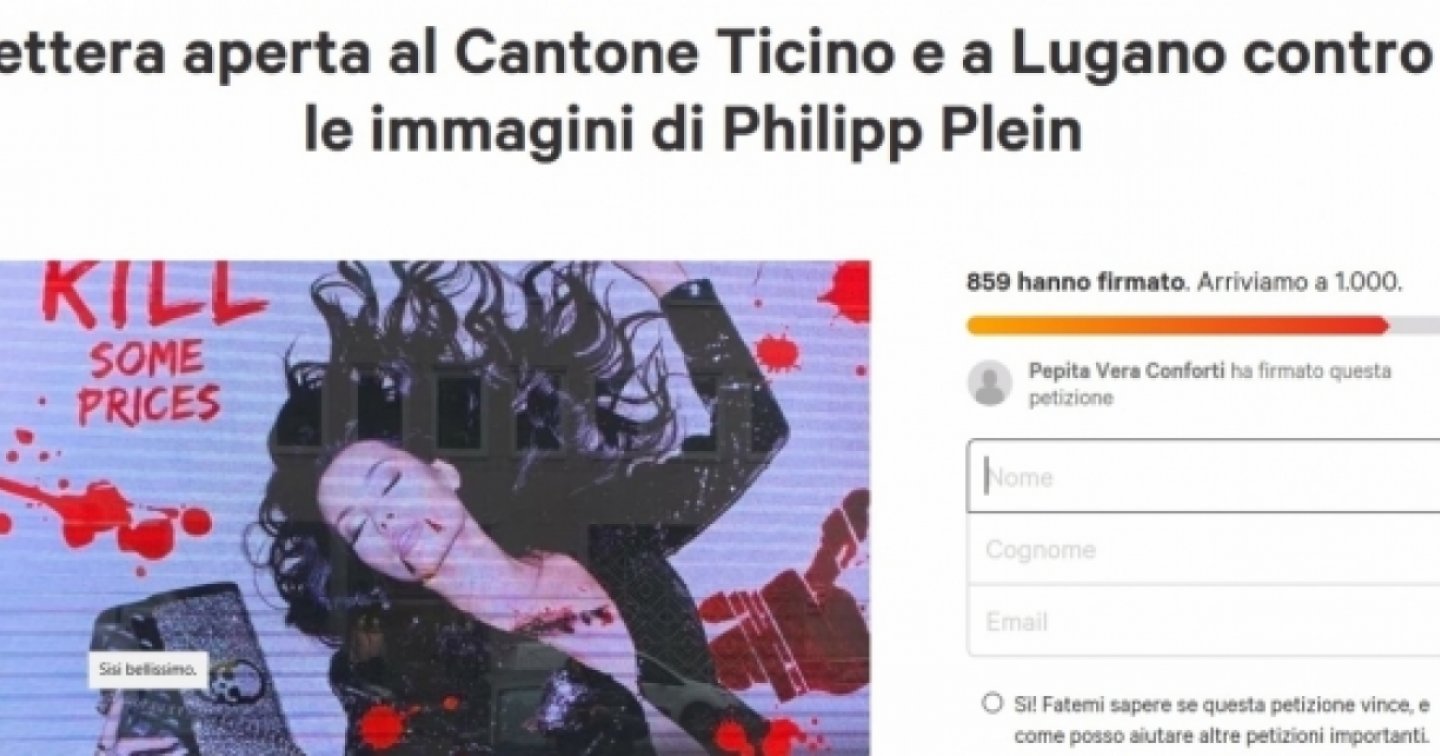Focus the Nome input field
This screenshot has height=756, width=1440.
(x=1203, y=477)
